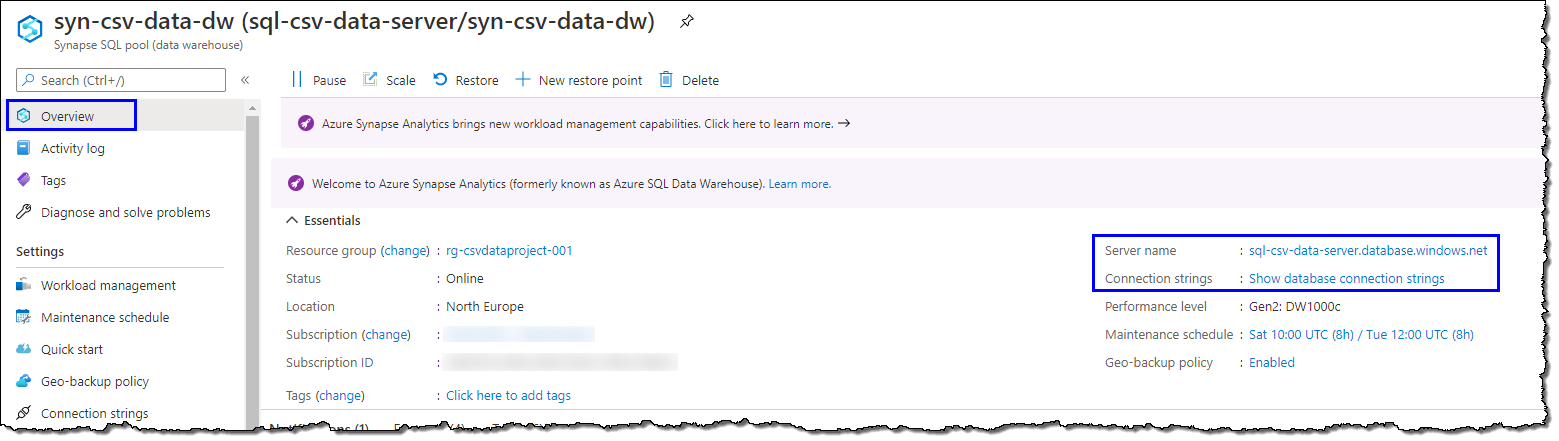Click here to add tags link
Viewport: 1559px width, 441px height.
click(508, 395)
